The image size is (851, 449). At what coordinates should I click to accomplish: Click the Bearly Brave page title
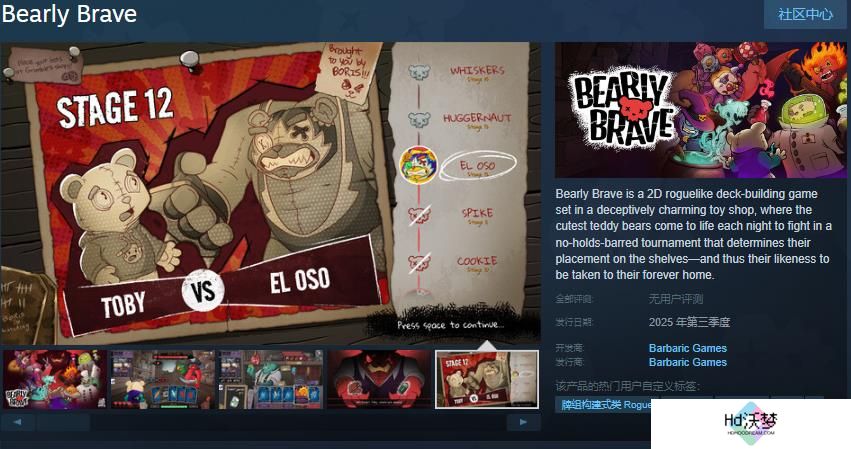click(x=69, y=14)
